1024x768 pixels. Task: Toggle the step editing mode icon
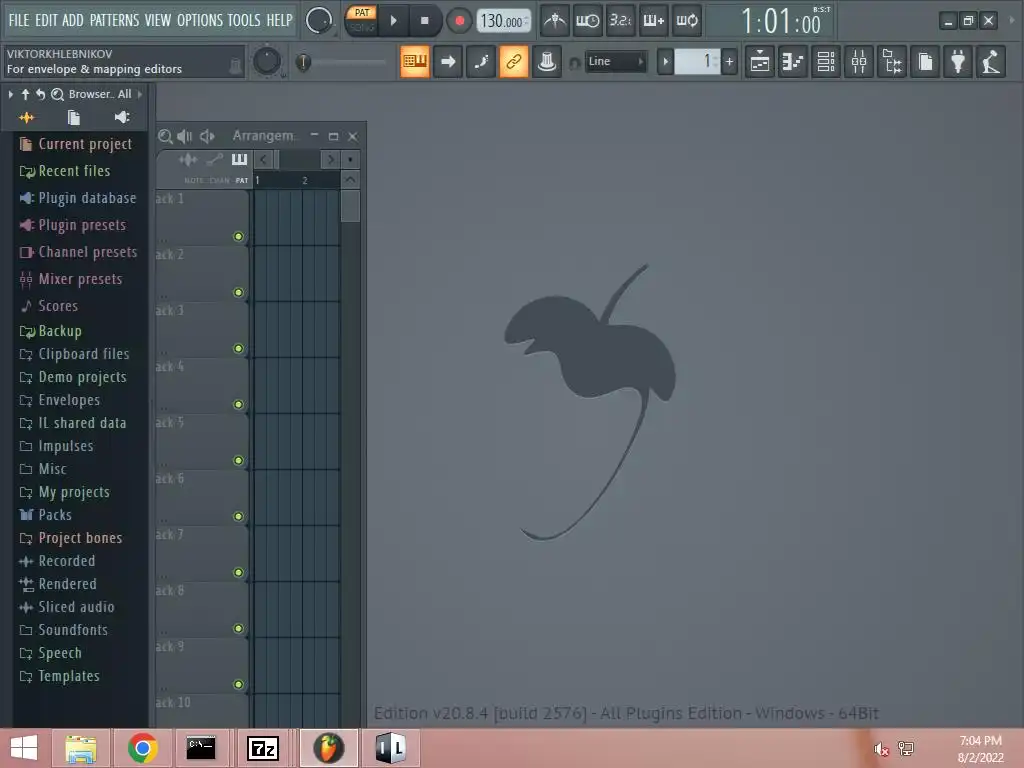(481, 62)
